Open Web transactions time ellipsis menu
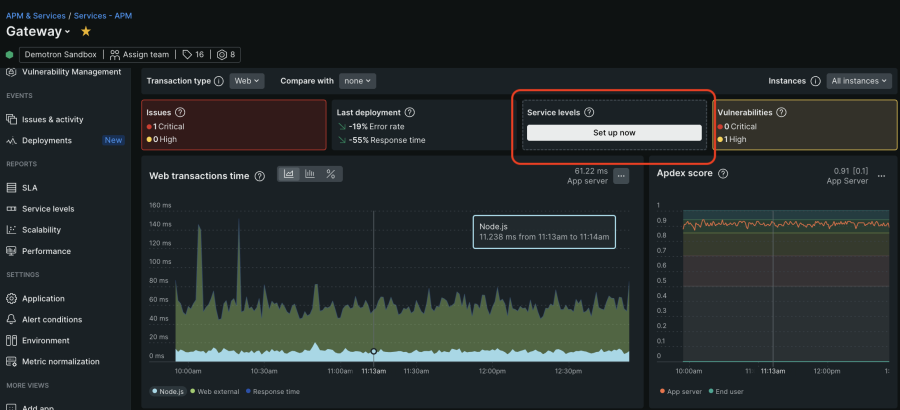900x410 pixels. [621, 176]
